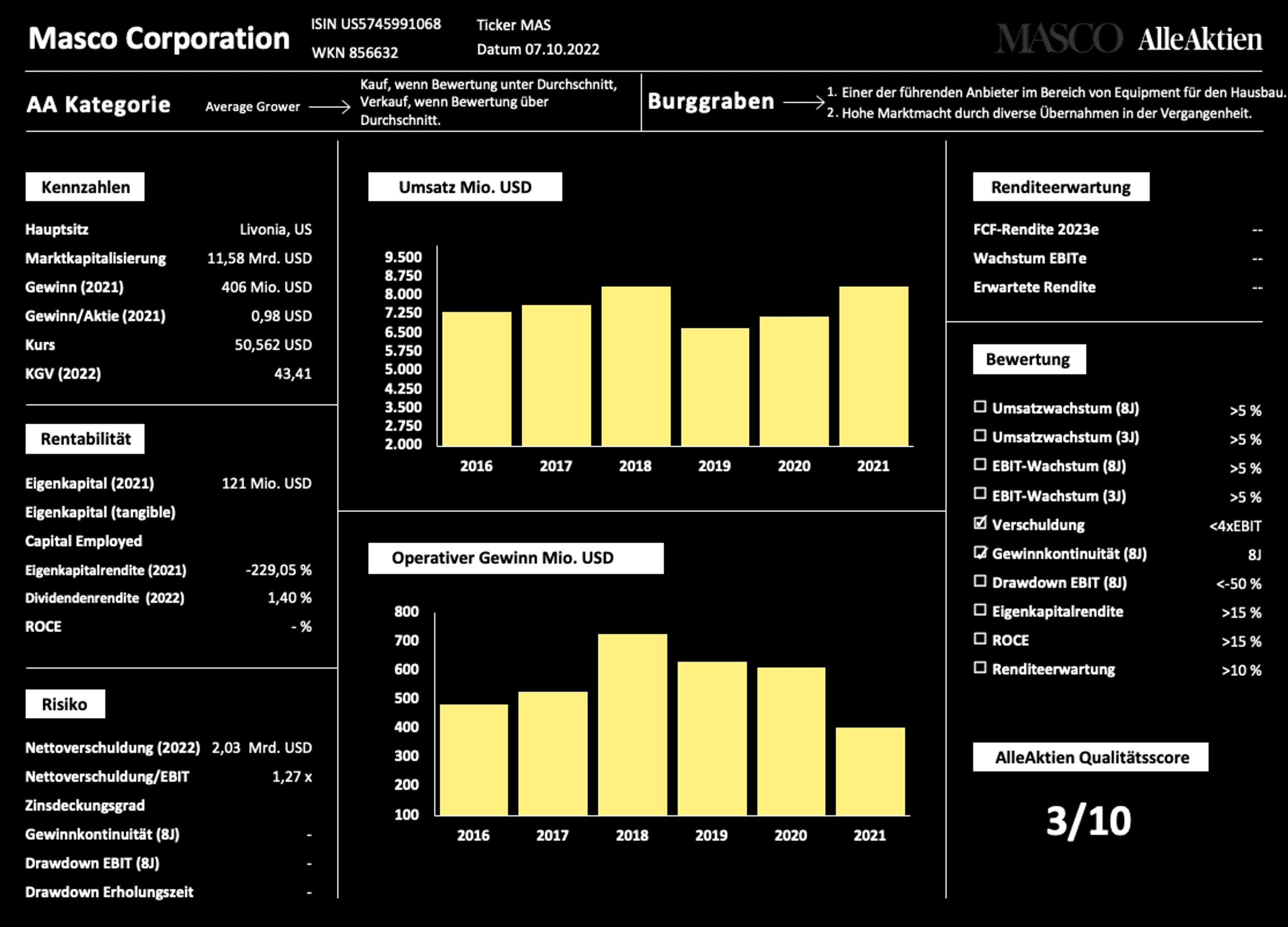Click the AlleAktien logo
This screenshot has width=1288, height=927.
pos(1200,39)
